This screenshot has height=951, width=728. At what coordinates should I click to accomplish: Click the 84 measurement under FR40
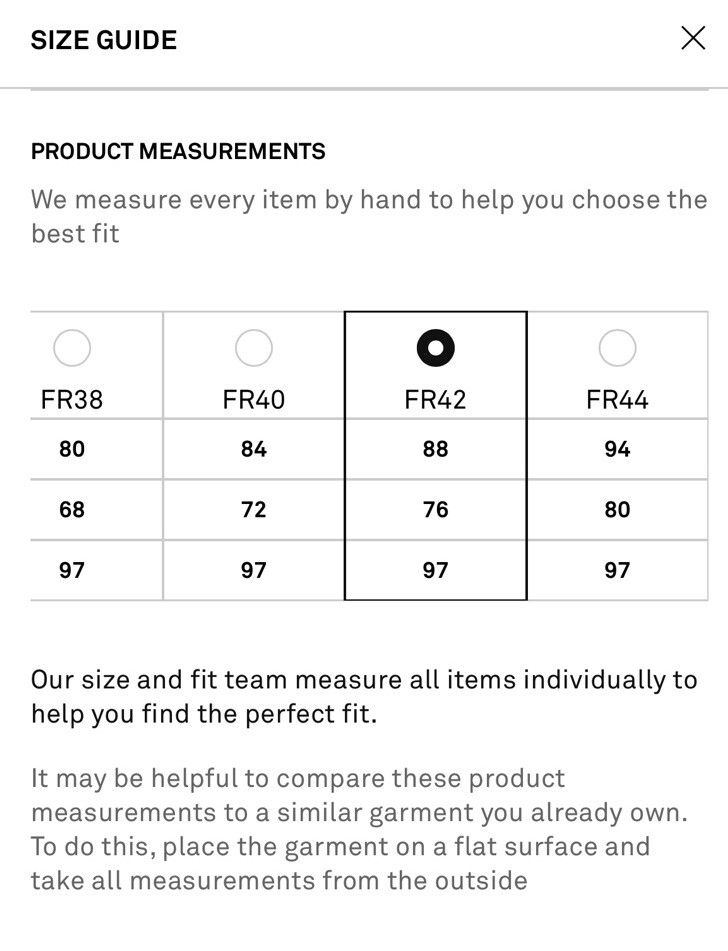pos(254,449)
